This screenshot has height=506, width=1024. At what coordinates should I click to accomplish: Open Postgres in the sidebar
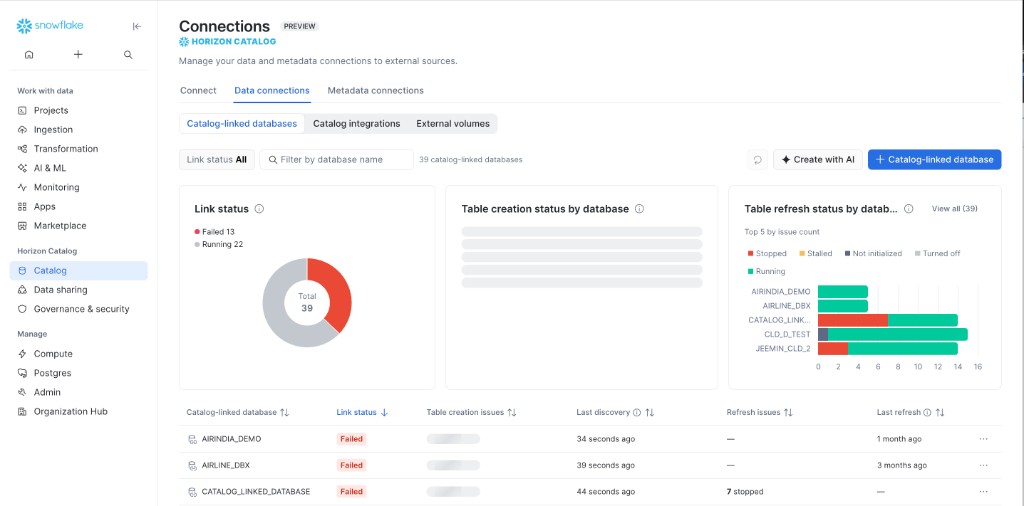(x=78, y=373)
